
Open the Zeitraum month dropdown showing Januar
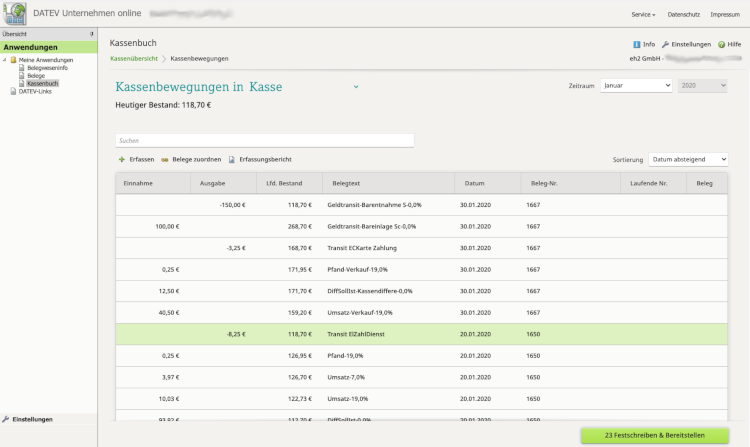pos(636,87)
